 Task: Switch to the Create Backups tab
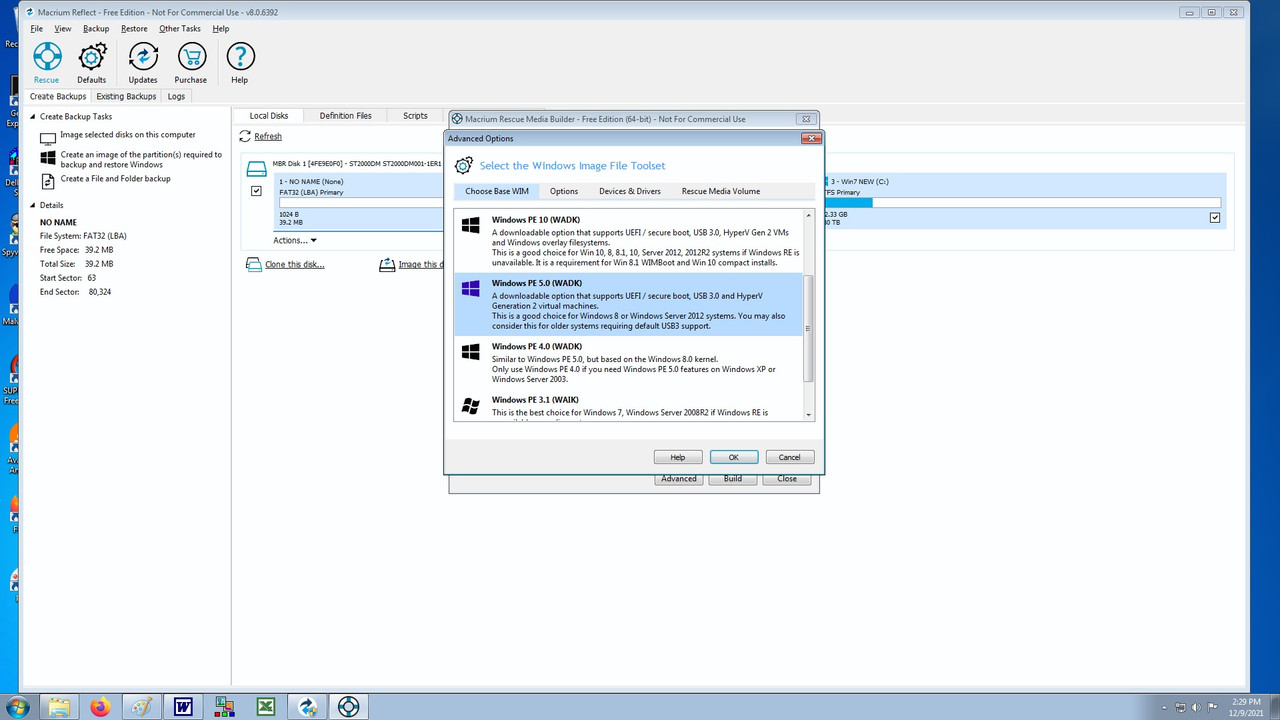point(58,97)
